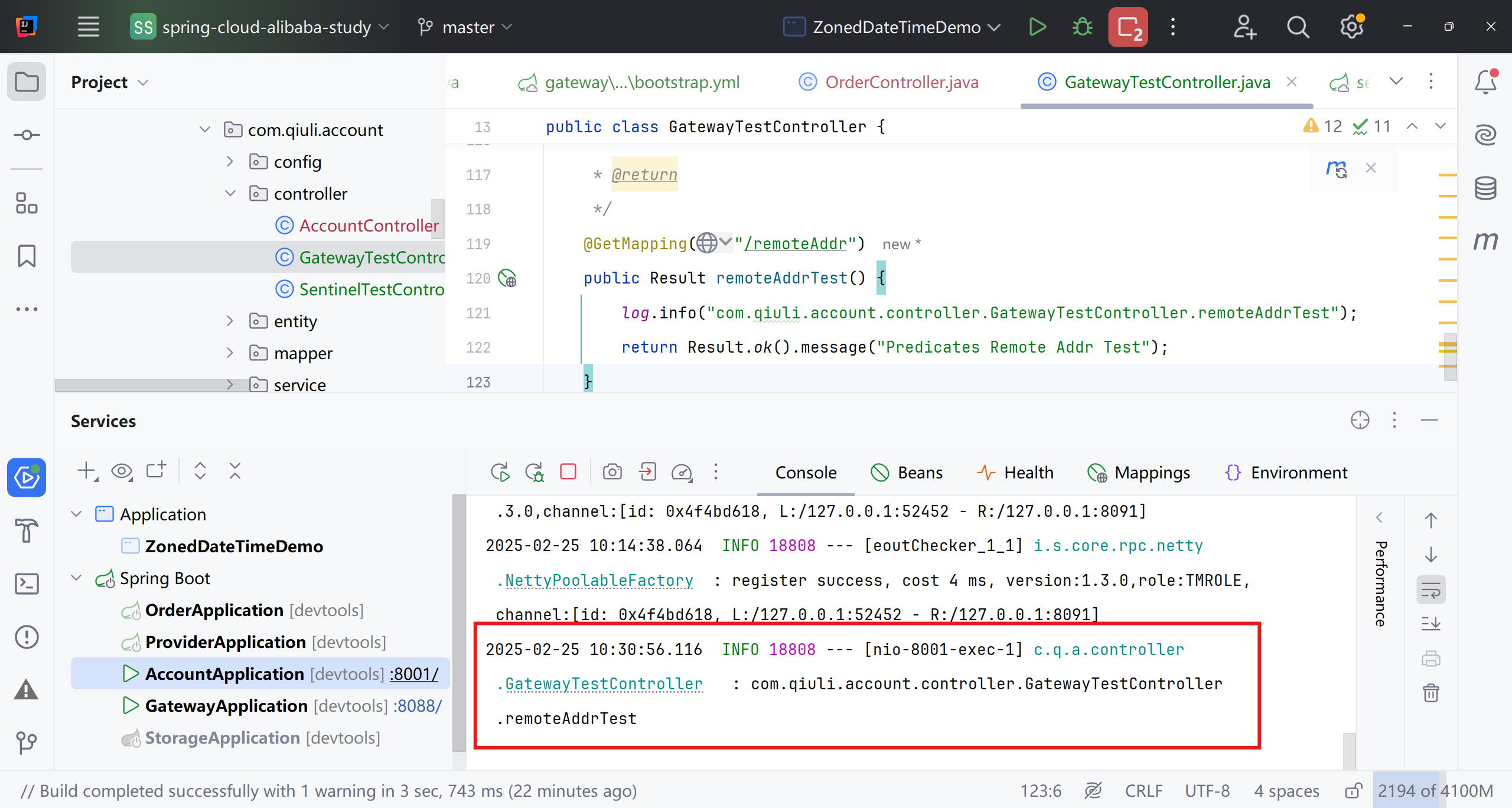Toggle the Services view eye filter
The width and height of the screenshot is (1512, 808).
coord(122,471)
